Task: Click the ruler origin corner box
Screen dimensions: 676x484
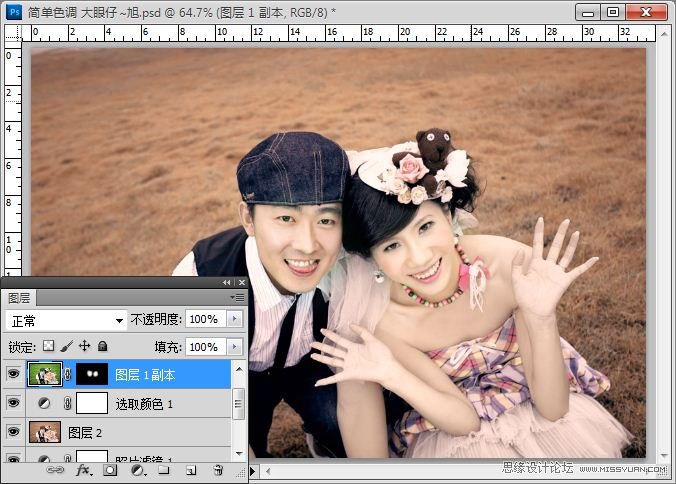Action: click(x=13, y=33)
